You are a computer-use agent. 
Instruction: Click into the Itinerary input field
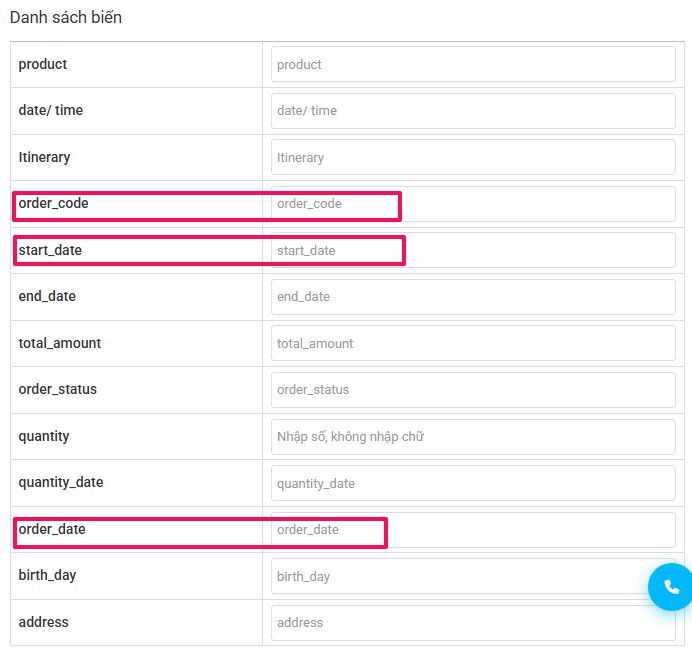[473, 158]
